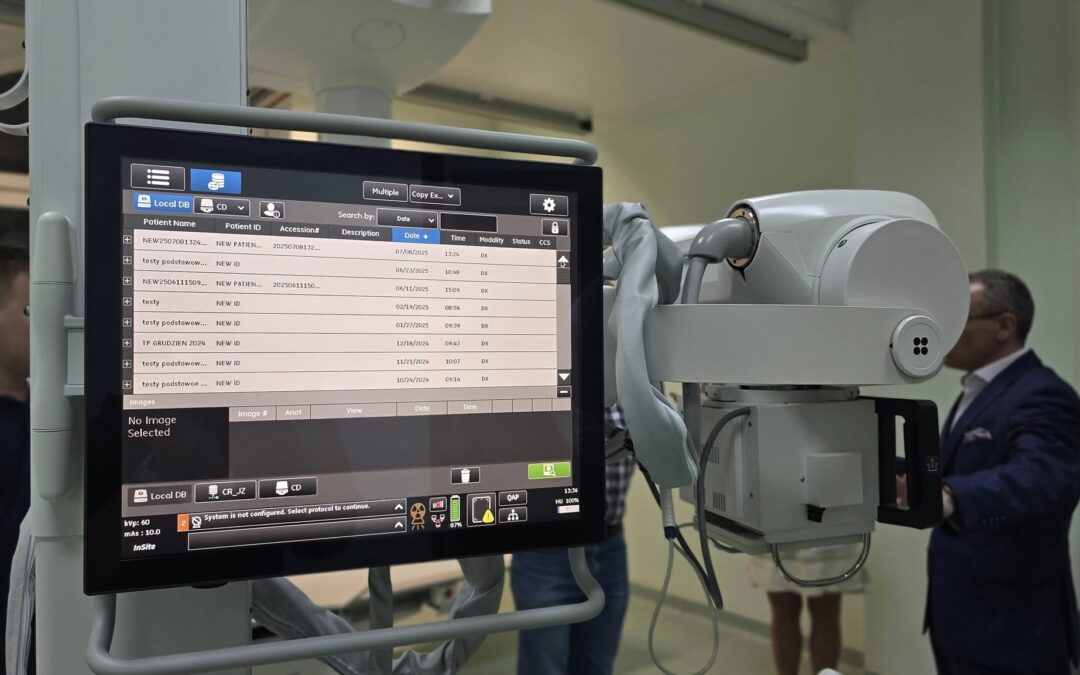
Task: Click the patient info person icon
Action: pos(271,210)
